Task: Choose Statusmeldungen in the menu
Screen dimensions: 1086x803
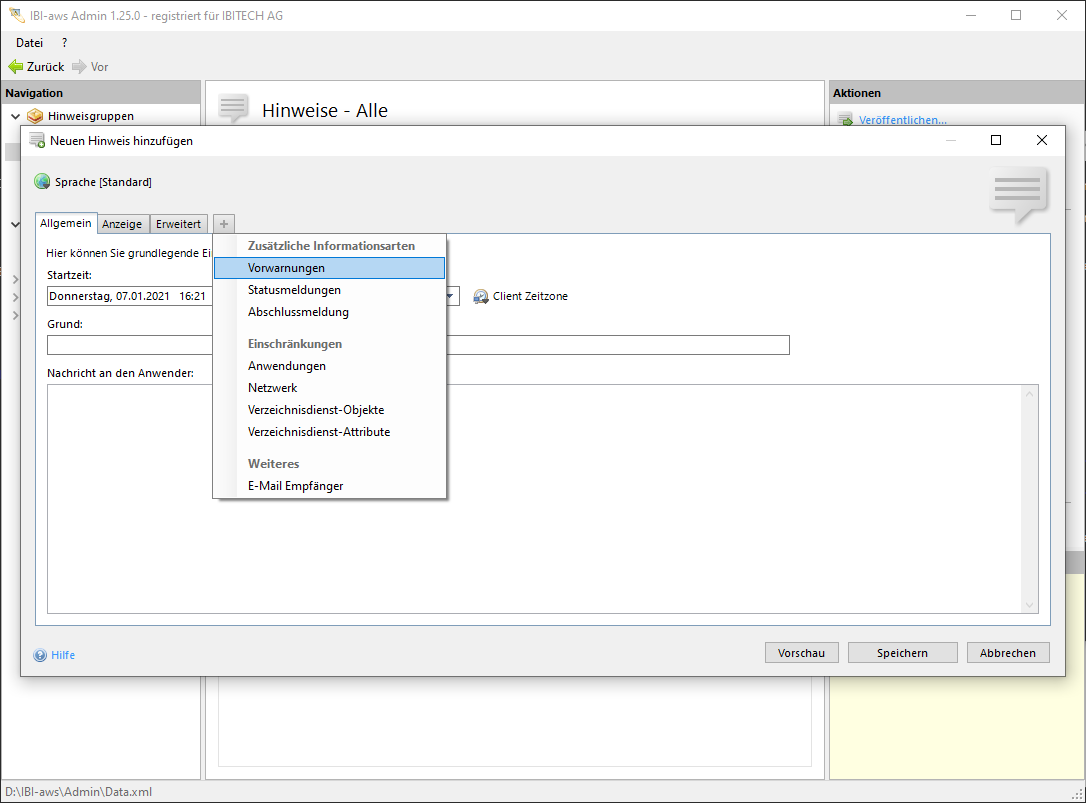Action: click(294, 290)
